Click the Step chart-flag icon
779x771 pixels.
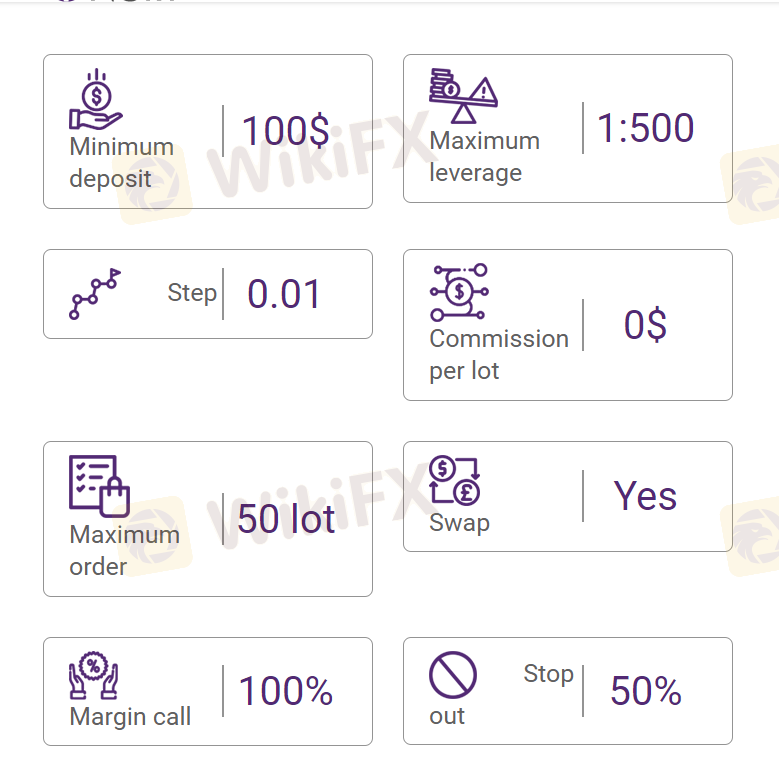tap(95, 293)
